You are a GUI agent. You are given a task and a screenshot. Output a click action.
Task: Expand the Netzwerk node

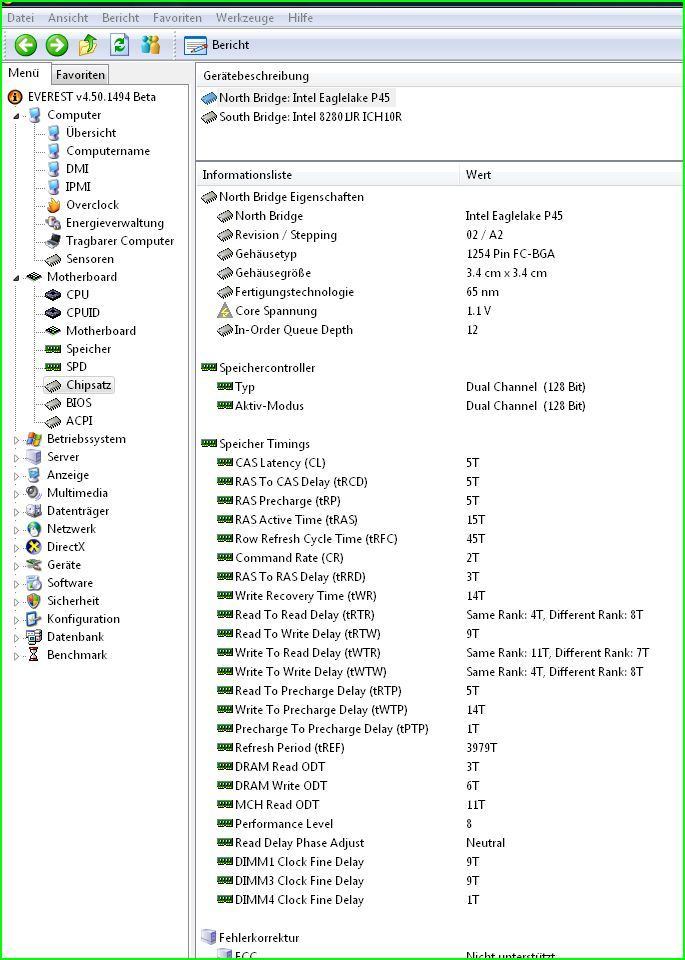point(16,530)
